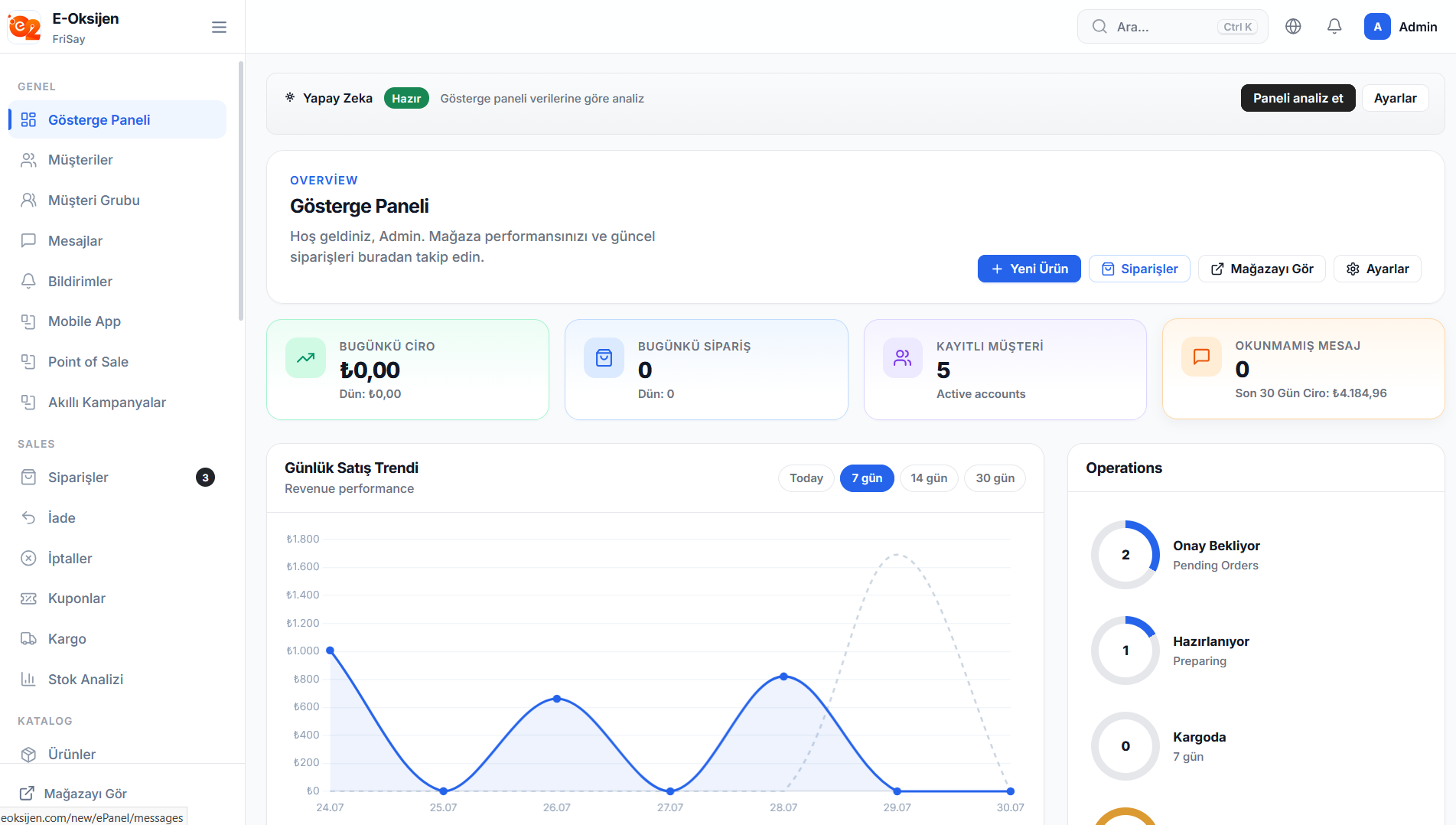This screenshot has width=1456, height=825.
Task: Open Stok Analizi menu item
Action: click(x=118, y=680)
